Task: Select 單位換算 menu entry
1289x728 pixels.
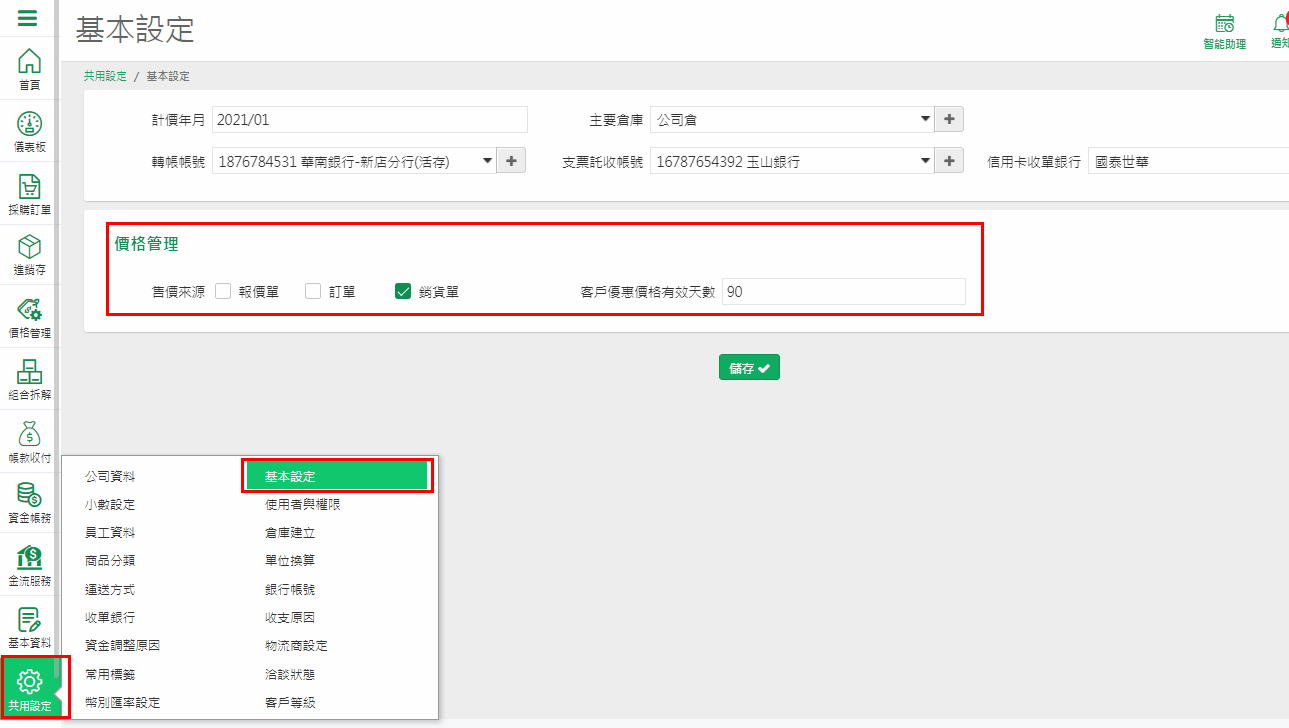Action: coord(290,560)
